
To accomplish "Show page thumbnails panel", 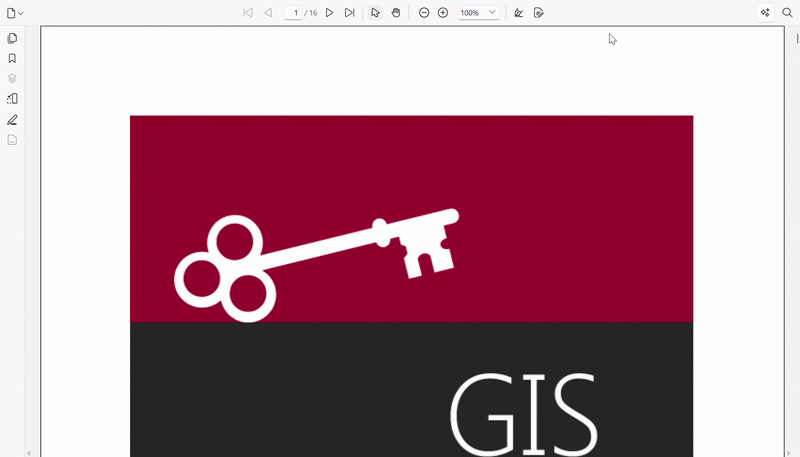I will click(x=12, y=38).
